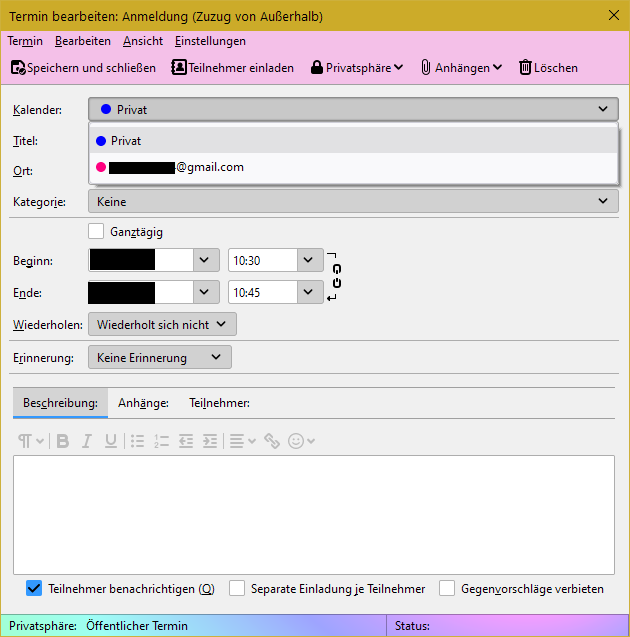This screenshot has height=637, width=630.
Task: Open the Erinnerung dropdown
Action: 160,358
